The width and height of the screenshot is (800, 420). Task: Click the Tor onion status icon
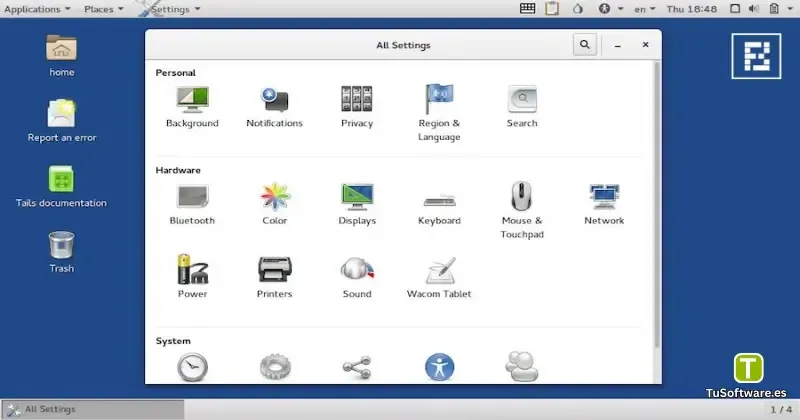(578, 9)
